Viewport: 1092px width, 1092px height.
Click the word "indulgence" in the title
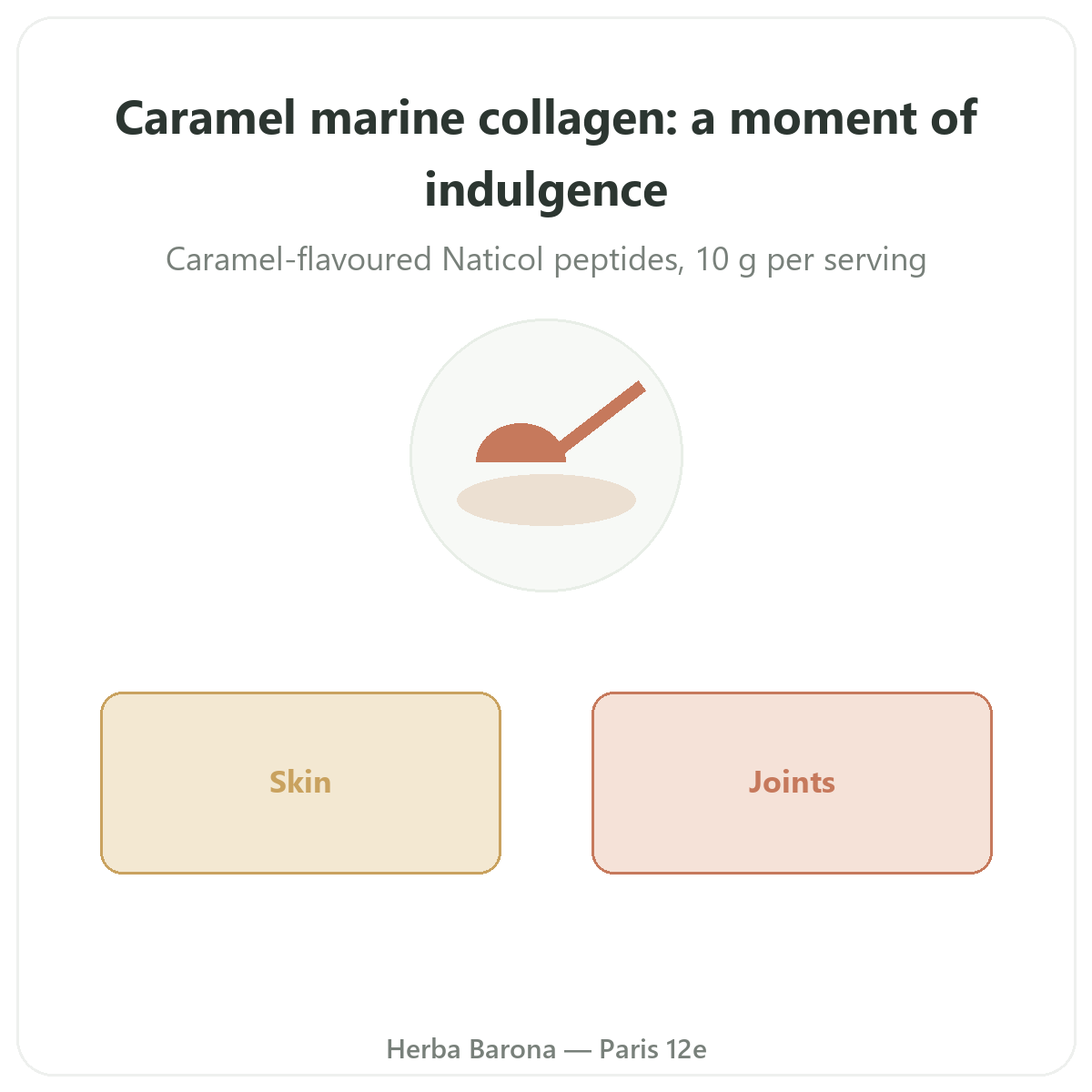point(546,190)
